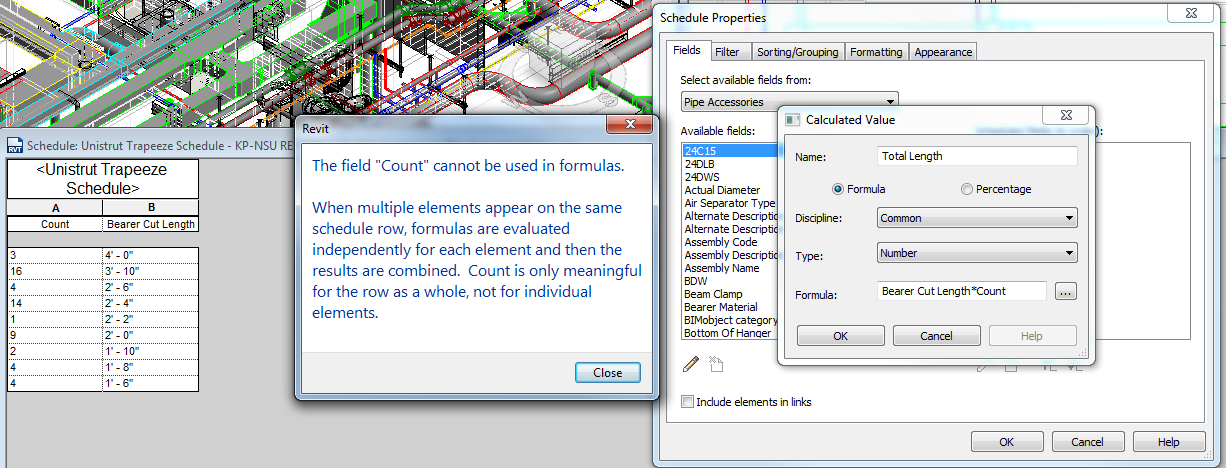The width and height of the screenshot is (1226, 468).
Task: Click the 1' - 10" length cell
Action: pos(150,351)
